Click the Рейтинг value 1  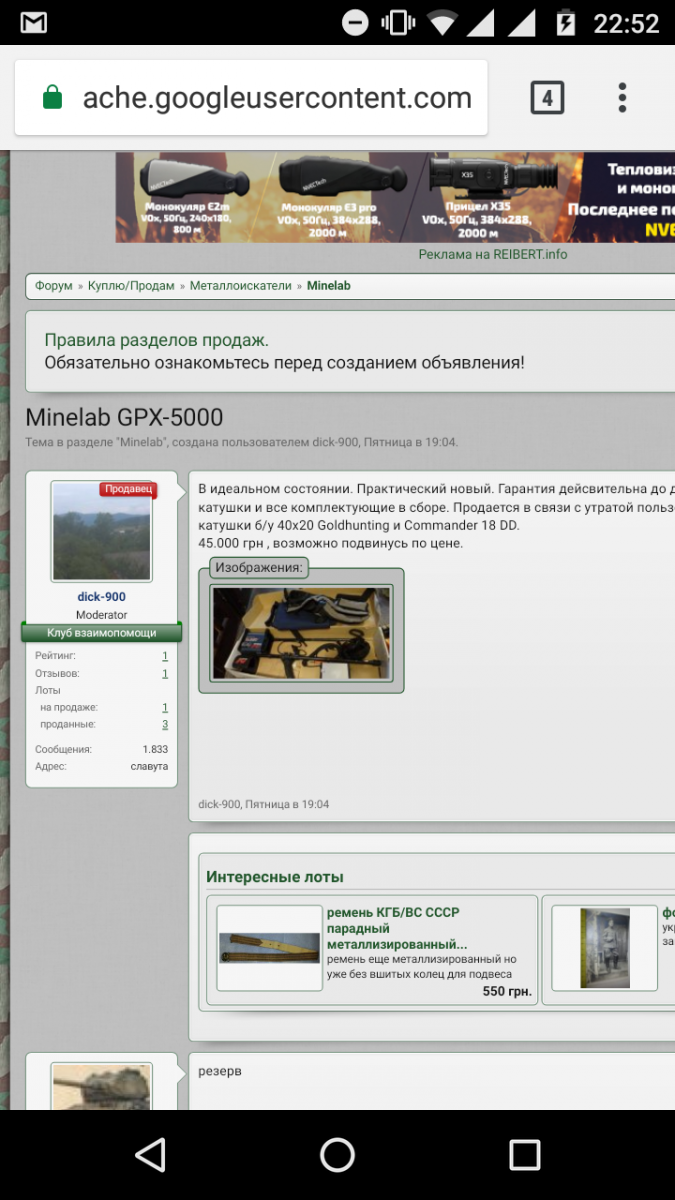[165, 656]
